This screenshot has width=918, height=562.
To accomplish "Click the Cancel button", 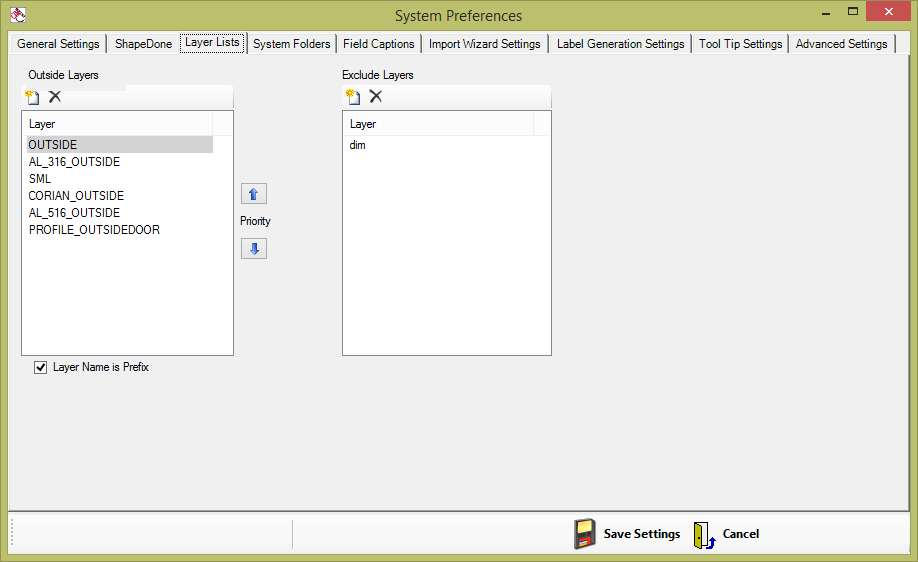I will 727,534.
